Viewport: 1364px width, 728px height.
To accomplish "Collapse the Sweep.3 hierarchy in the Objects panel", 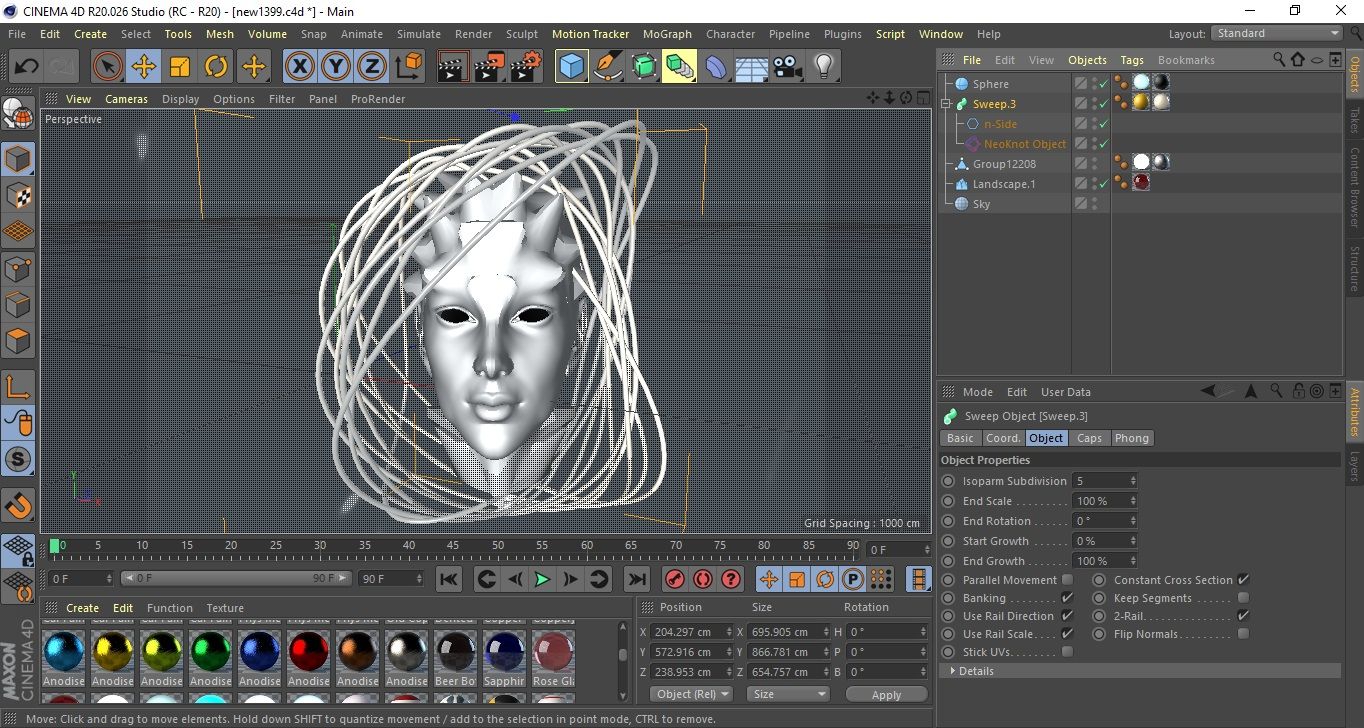I will pyautogui.click(x=946, y=104).
